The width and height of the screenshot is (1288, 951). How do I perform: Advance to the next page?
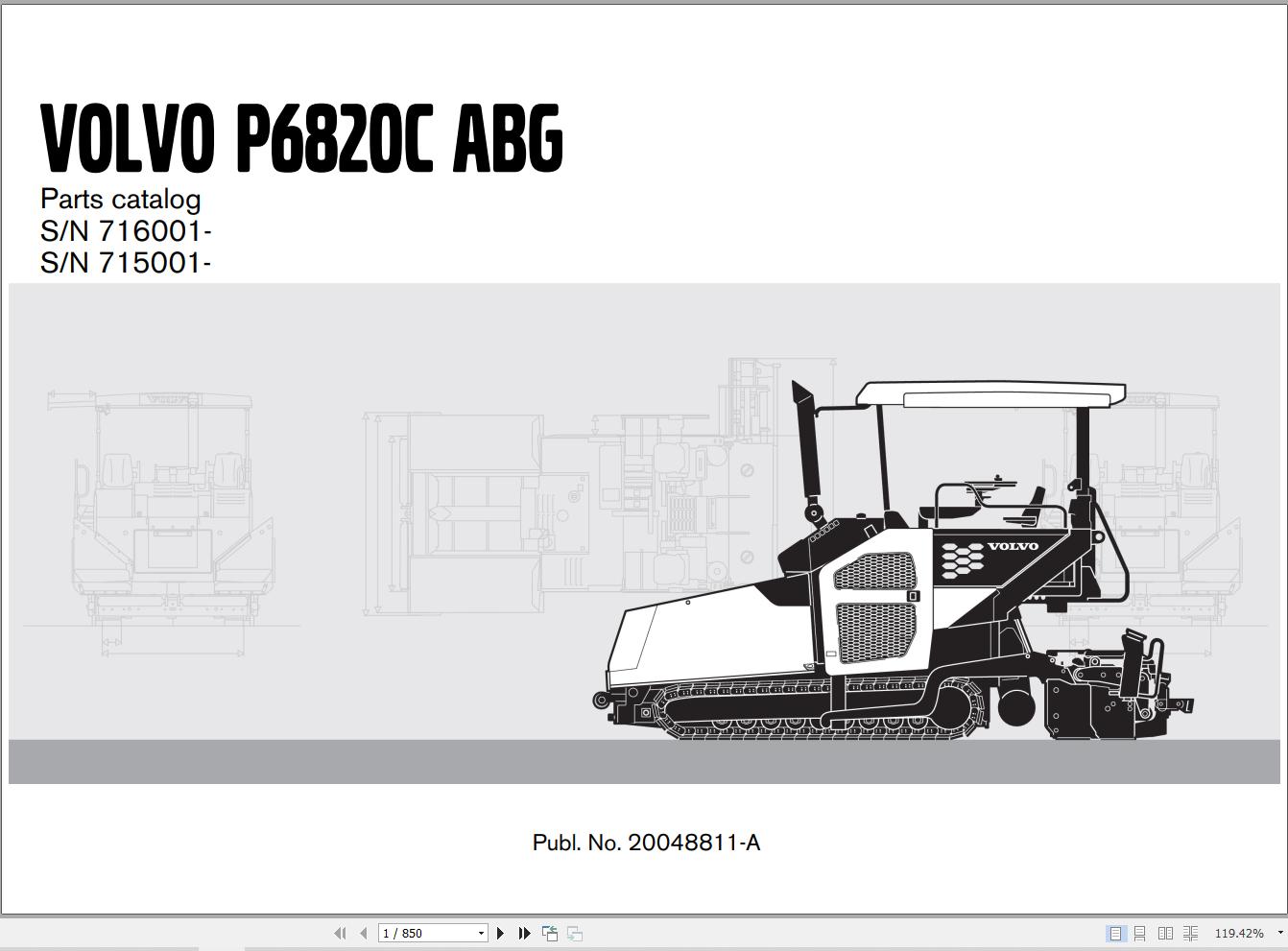pyautogui.click(x=500, y=933)
